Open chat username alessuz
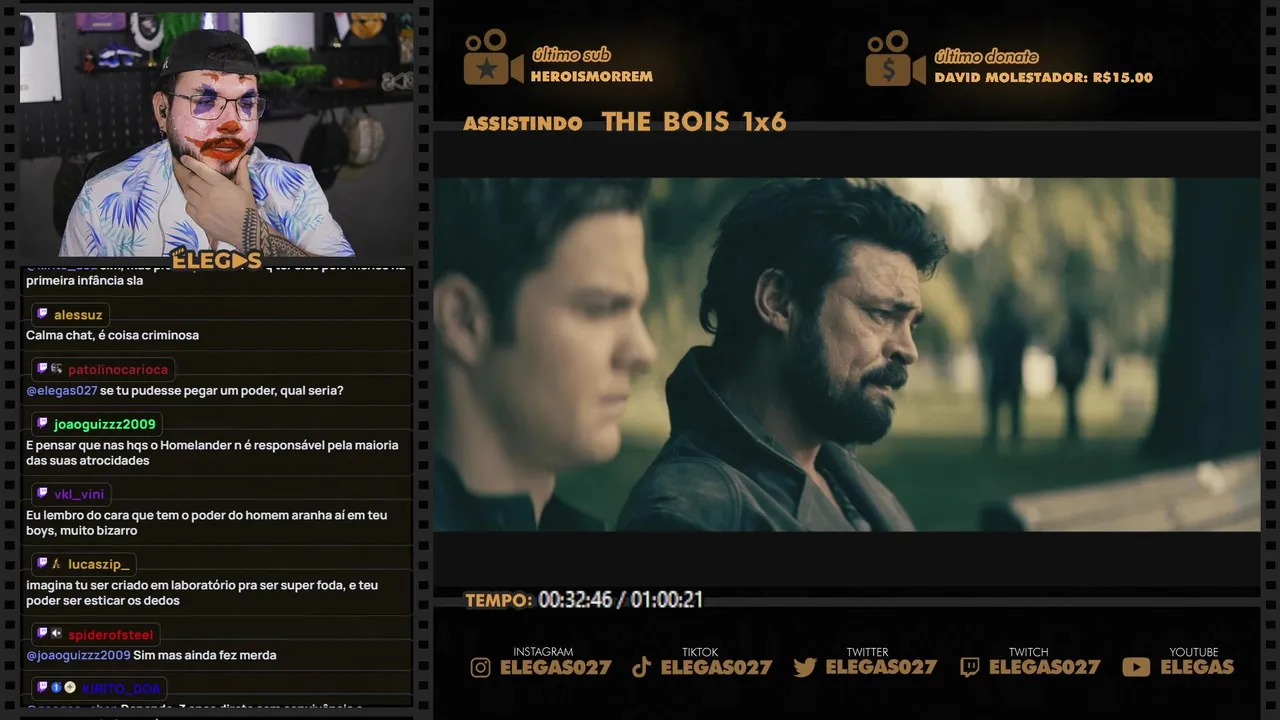Screen dimensions: 1280x720 coord(78,315)
